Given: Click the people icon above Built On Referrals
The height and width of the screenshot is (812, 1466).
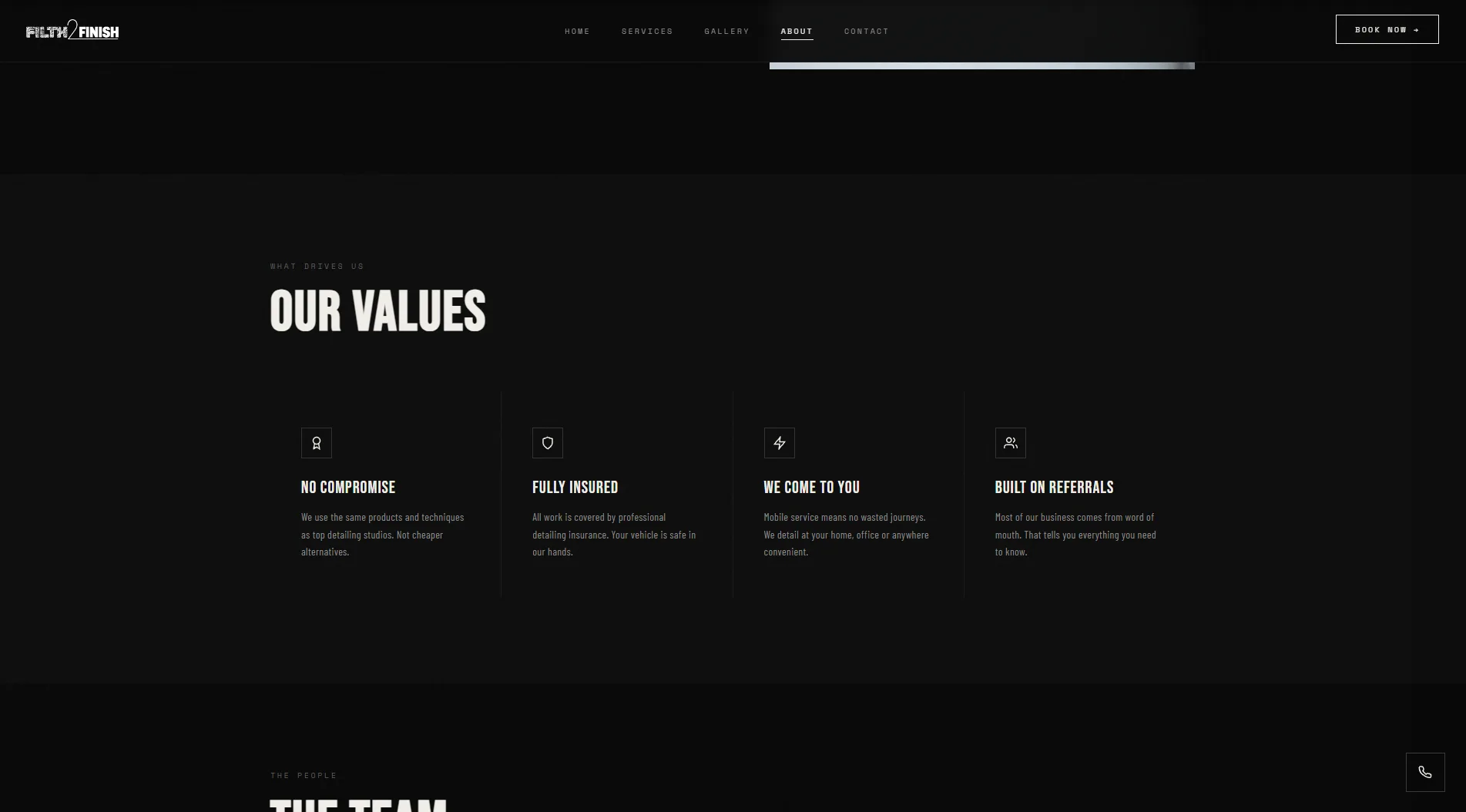Looking at the screenshot, I should click(x=1010, y=443).
